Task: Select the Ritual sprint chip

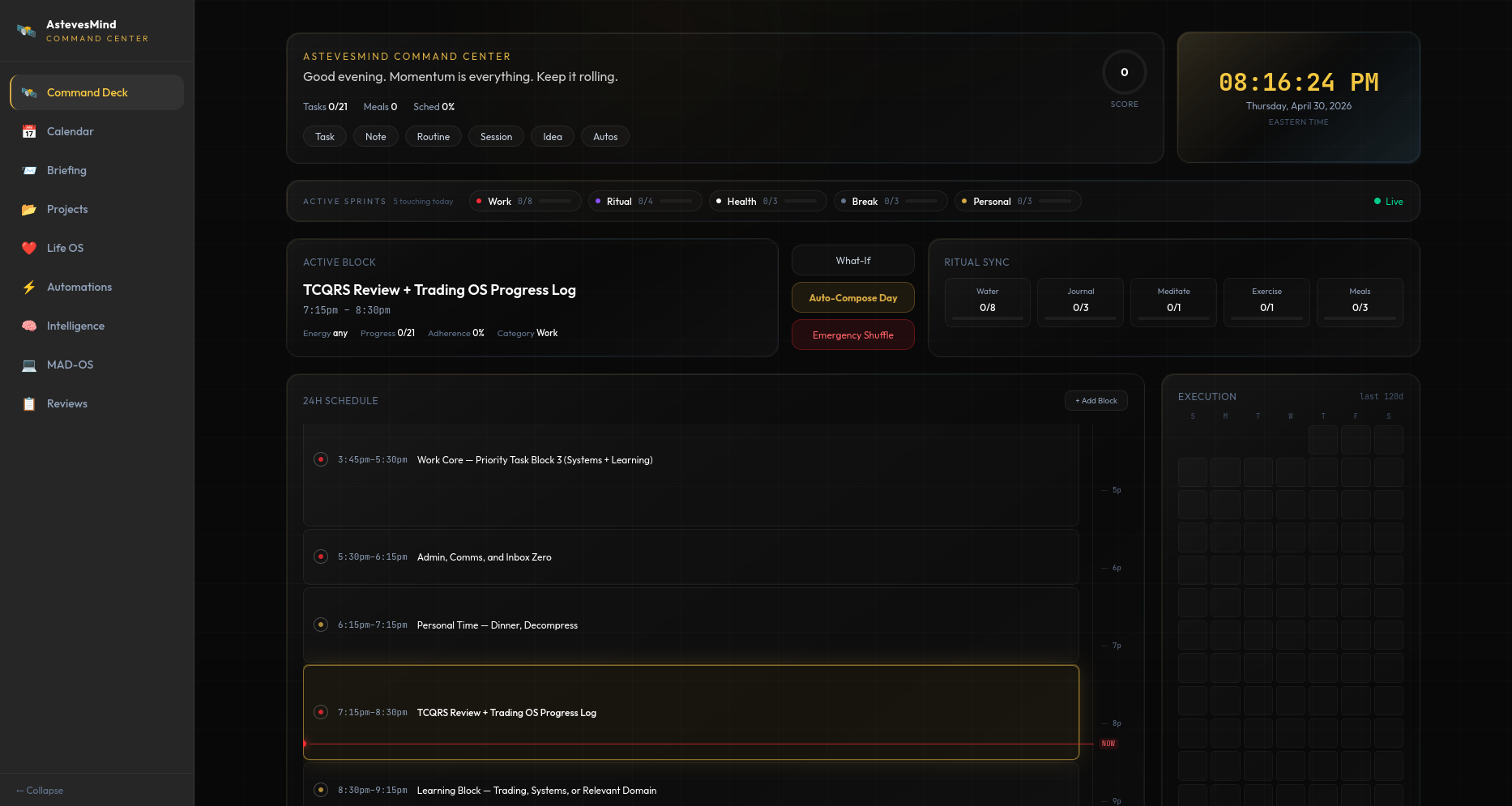Action: point(645,202)
